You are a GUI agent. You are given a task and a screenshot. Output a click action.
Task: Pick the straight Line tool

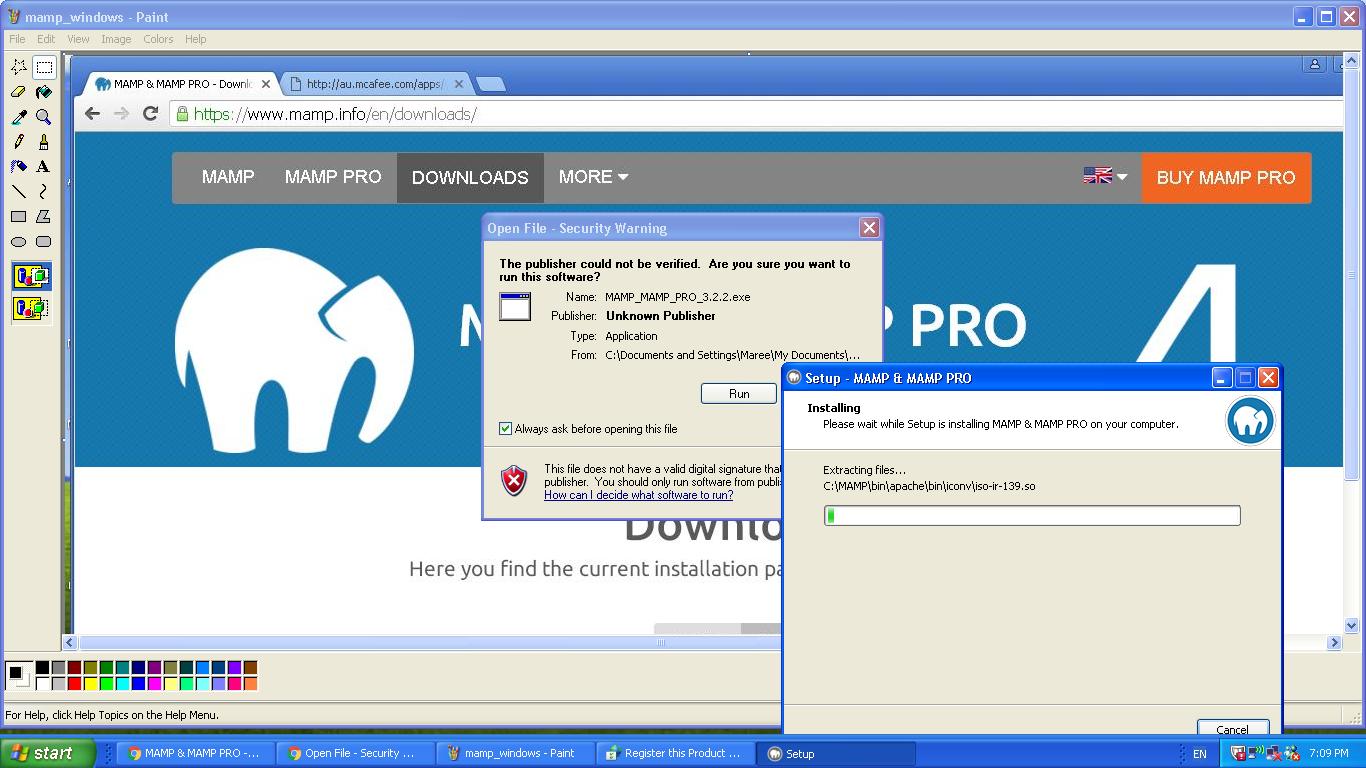tap(19, 192)
